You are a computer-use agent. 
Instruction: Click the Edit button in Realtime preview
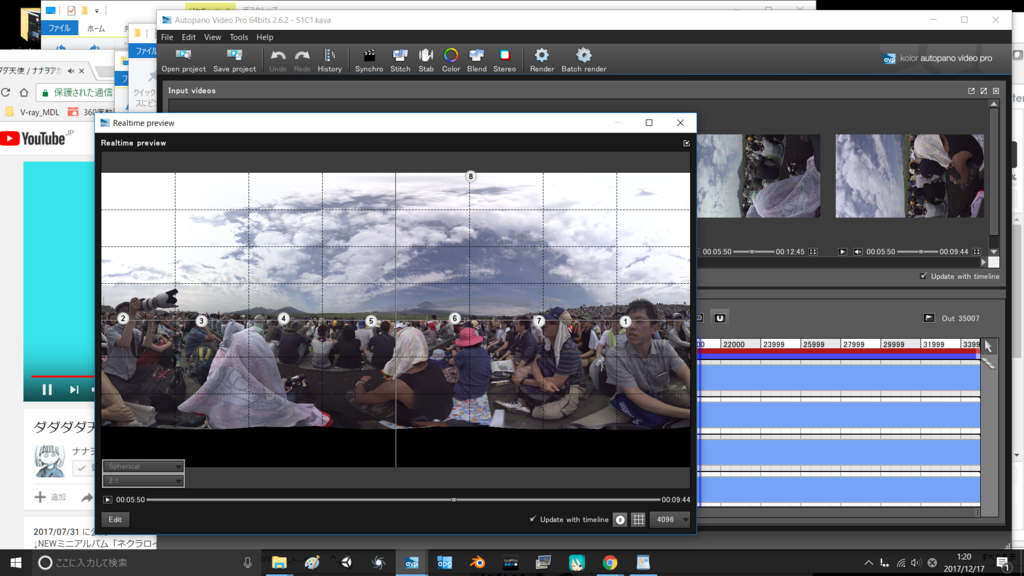point(115,520)
